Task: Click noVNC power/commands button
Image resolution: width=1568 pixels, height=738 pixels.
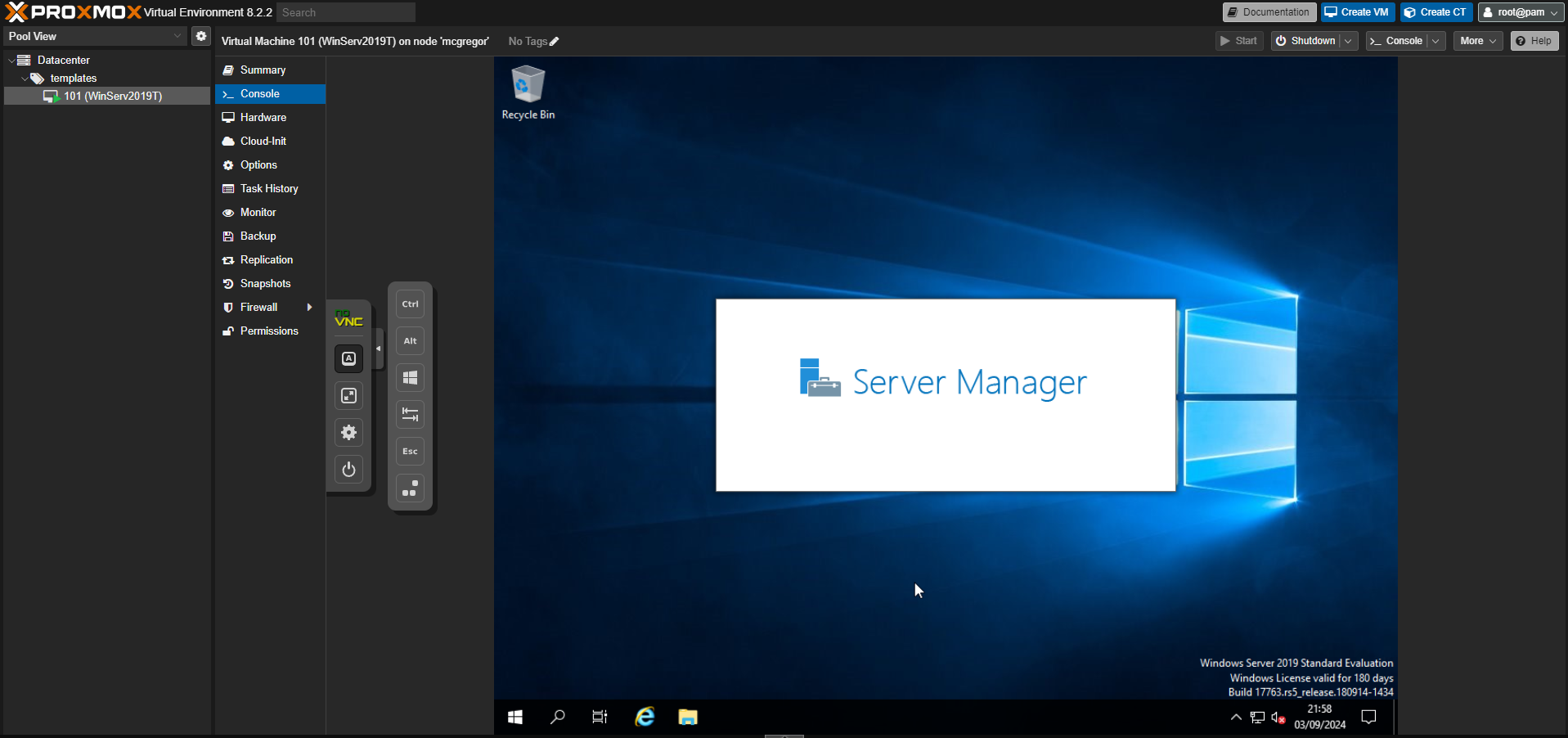Action: click(348, 469)
